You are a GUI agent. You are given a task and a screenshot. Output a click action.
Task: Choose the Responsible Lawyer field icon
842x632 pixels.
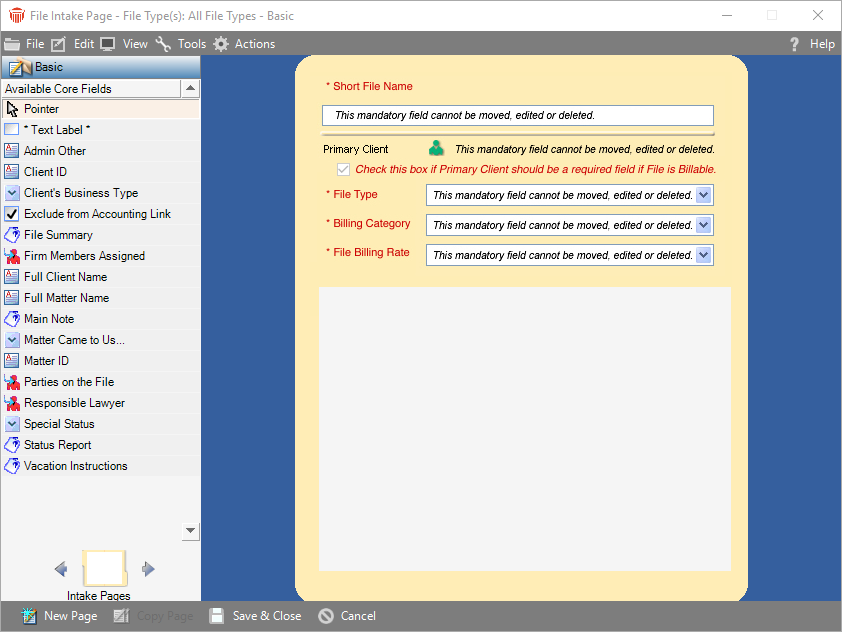(x=12, y=403)
